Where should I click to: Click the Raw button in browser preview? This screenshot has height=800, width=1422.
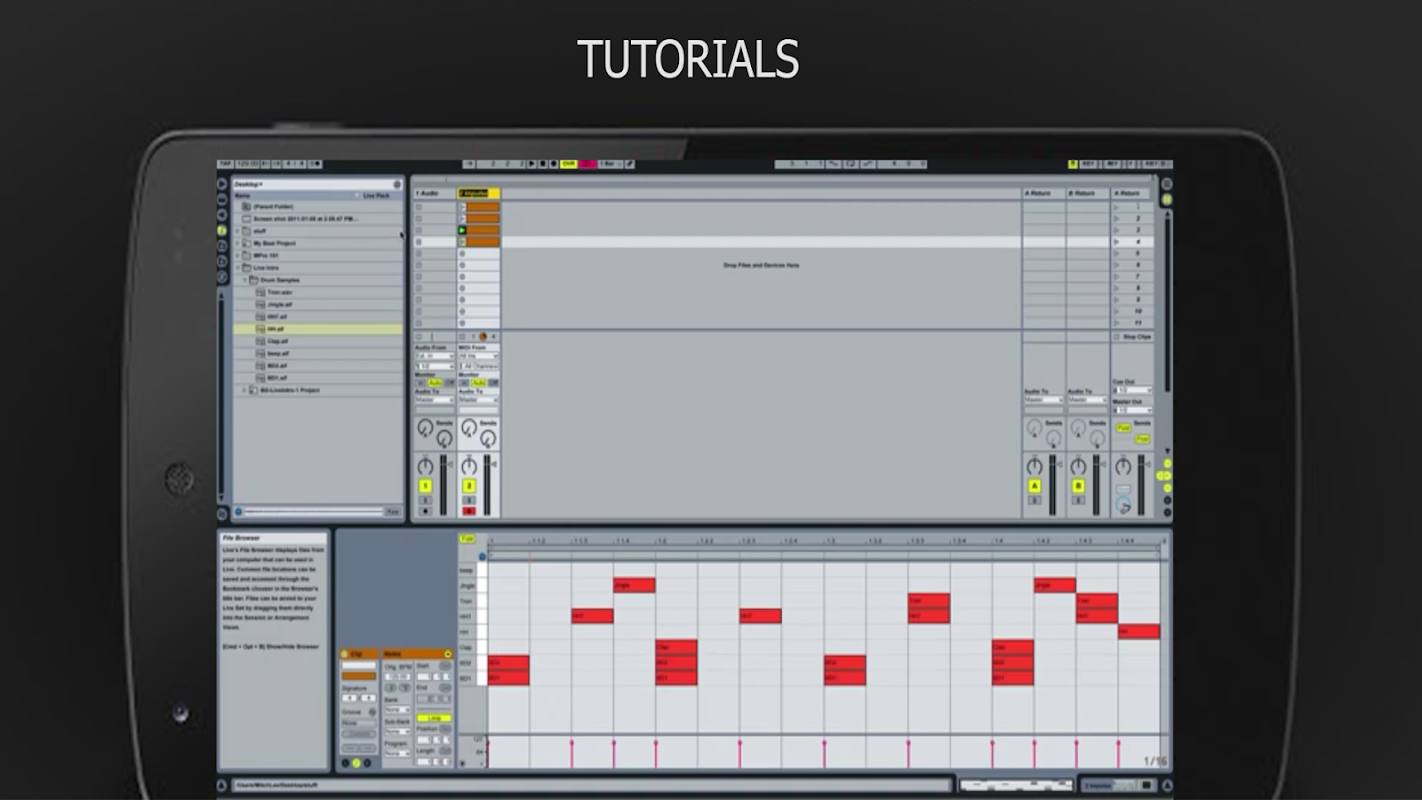click(x=393, y=512)
